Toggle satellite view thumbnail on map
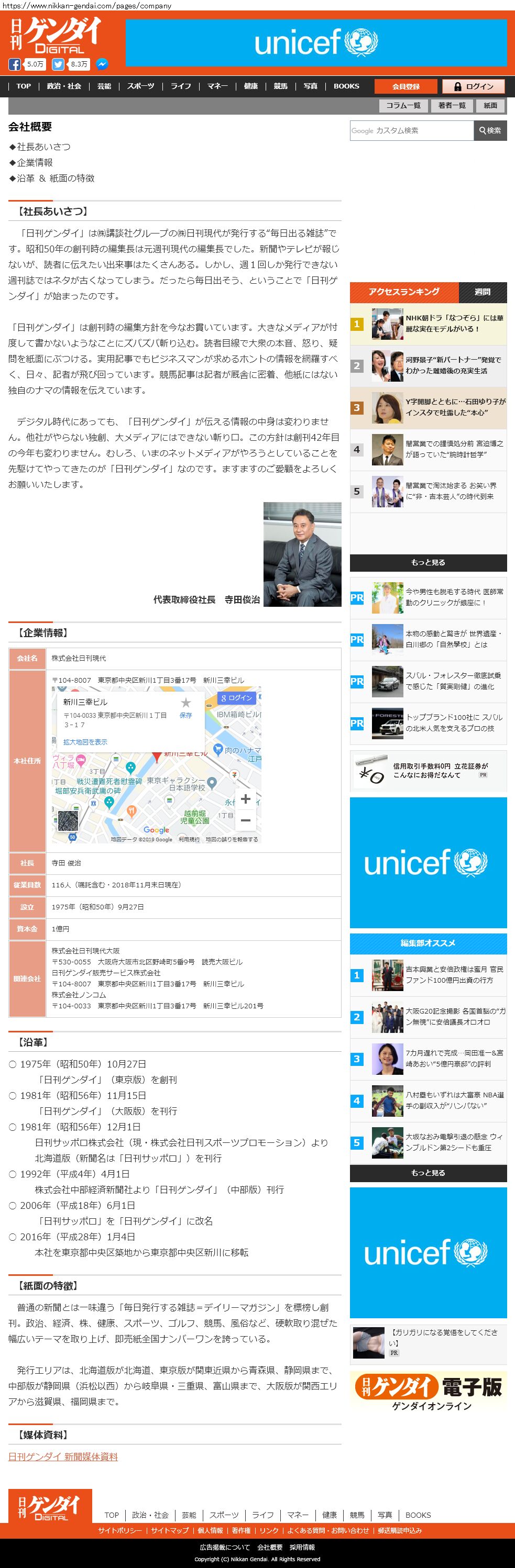 coord(67,820)
